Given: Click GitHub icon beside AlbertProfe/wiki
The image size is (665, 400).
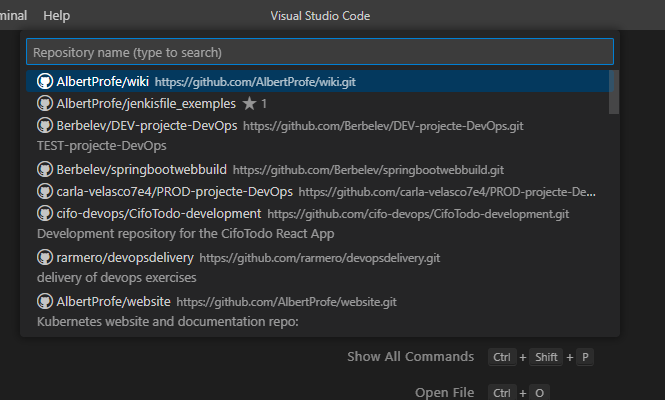Looking at the screenshot, I should point(44,81).
